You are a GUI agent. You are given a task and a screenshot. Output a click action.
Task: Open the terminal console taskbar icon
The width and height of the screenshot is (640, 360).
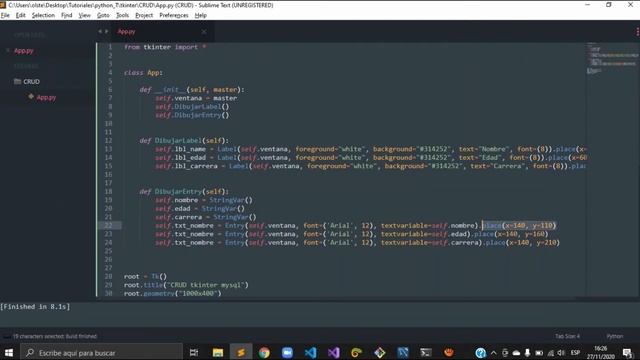426,352
